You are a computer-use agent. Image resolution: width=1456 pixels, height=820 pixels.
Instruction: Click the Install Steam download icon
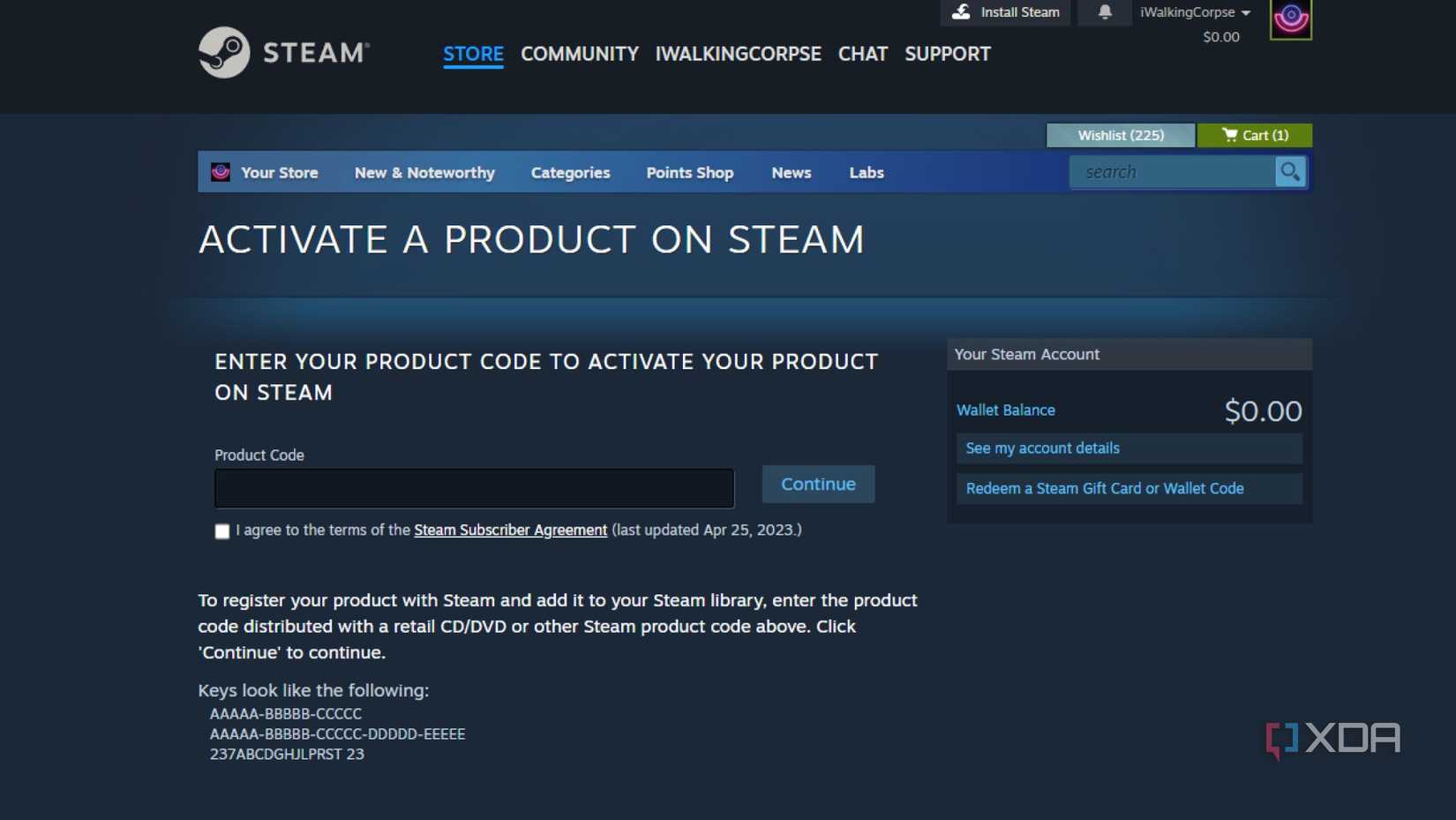click(959, 12)
